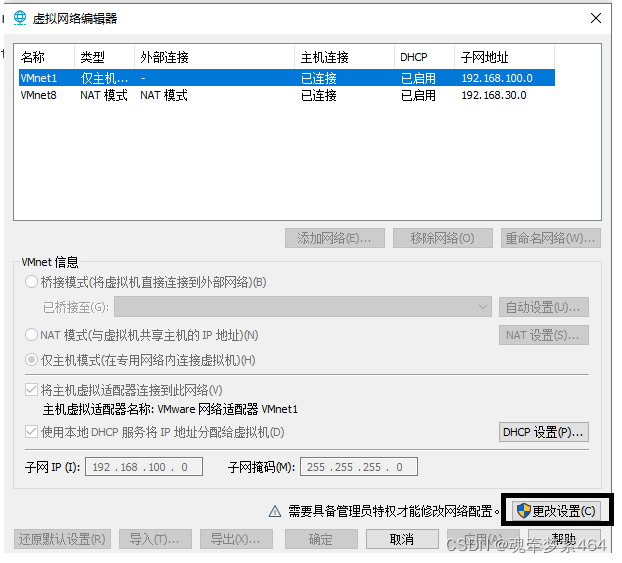The image size is (622, 563).
Task: Click the 确定 button
Action: click(x=321, y=539)
